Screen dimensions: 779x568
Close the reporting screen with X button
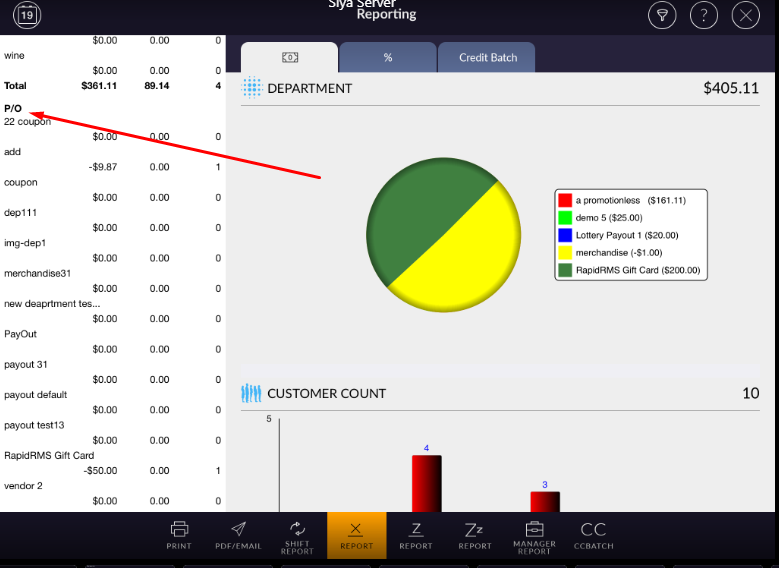(746, 15)
